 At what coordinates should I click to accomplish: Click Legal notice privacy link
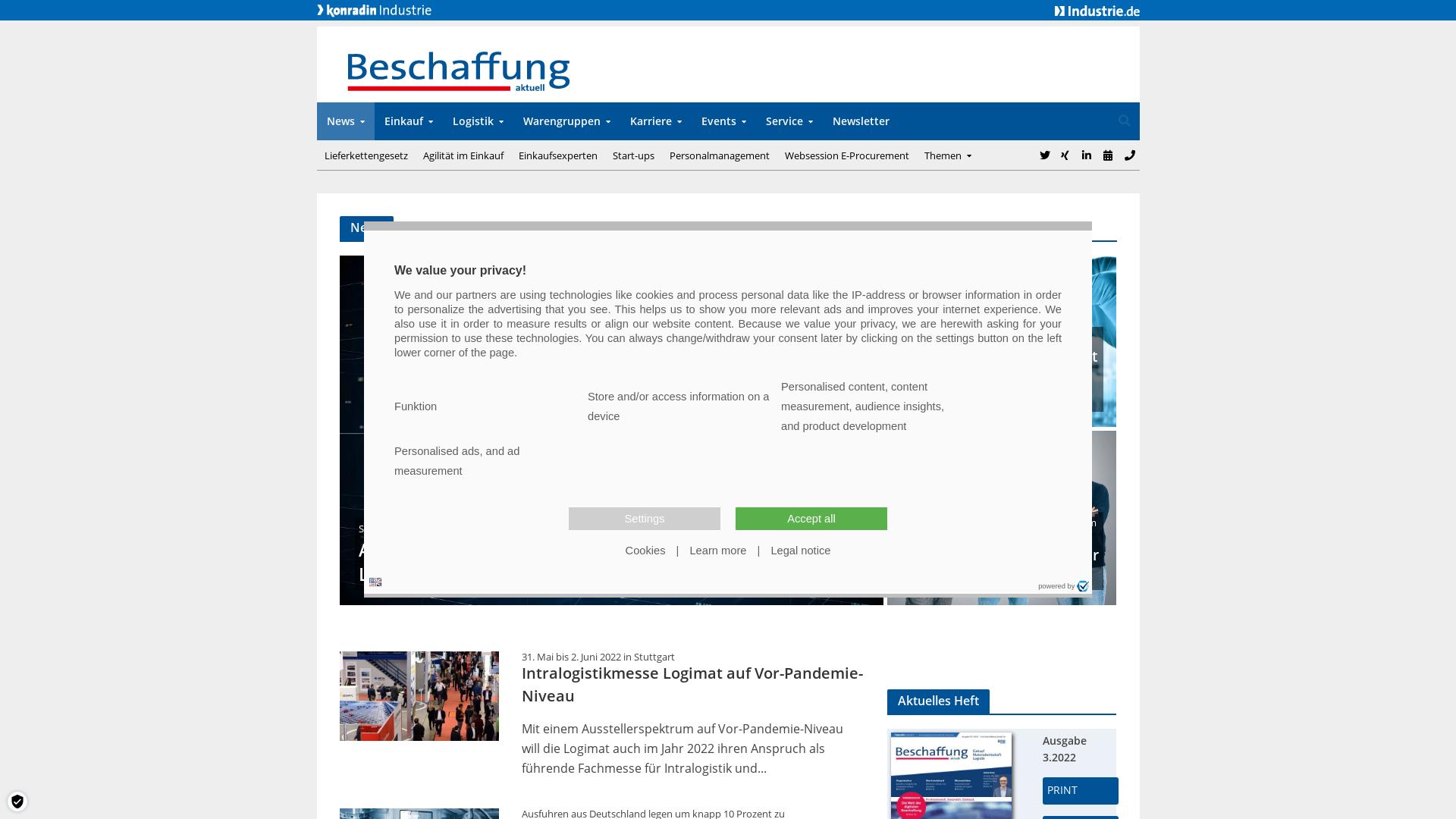click(x=800, y=550)
